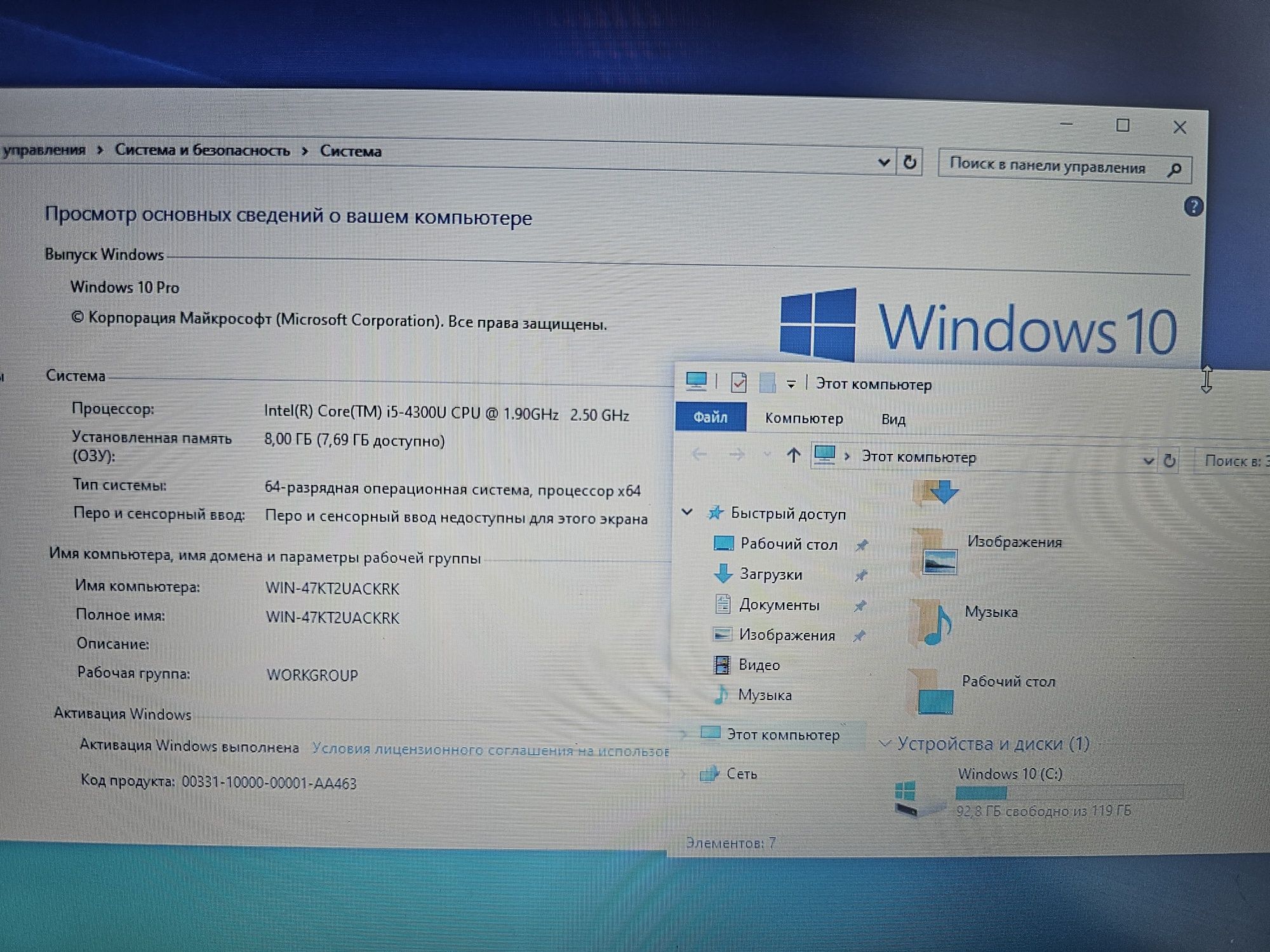Go to 'Система и безопасность' breadcrumb

click(x=202, y=150)
